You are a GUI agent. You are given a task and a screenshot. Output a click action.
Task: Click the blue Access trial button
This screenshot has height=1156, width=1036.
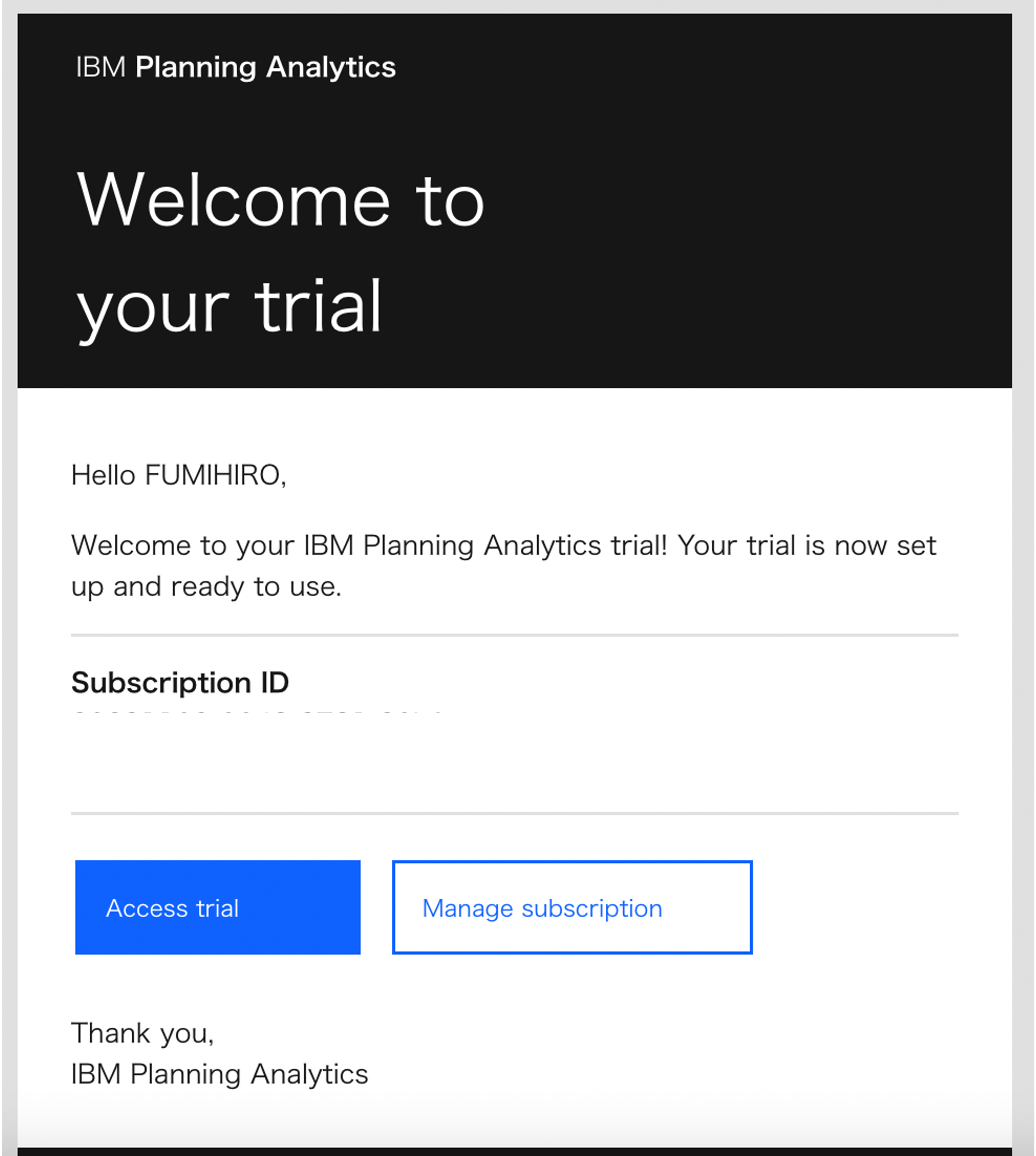pos(218,907)
